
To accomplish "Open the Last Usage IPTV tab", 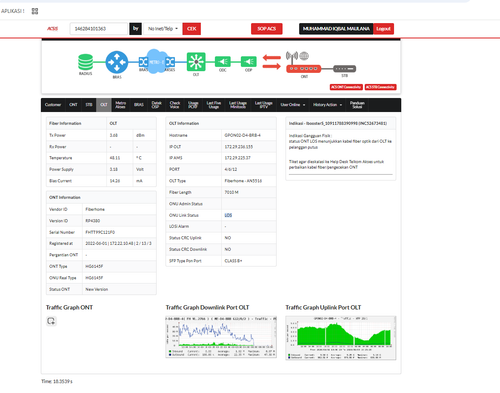I will pos(264,105).
